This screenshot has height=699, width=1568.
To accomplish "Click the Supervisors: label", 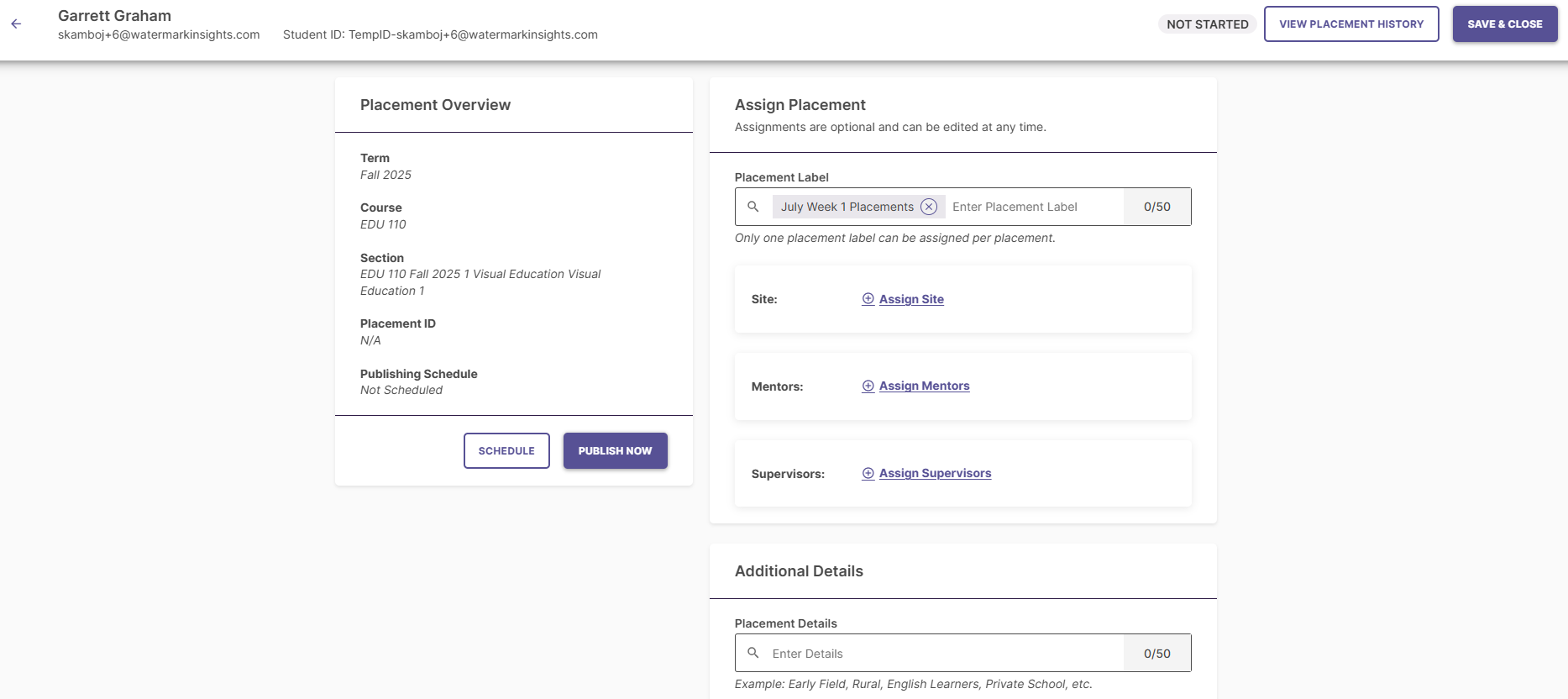I will pos(788,474).
